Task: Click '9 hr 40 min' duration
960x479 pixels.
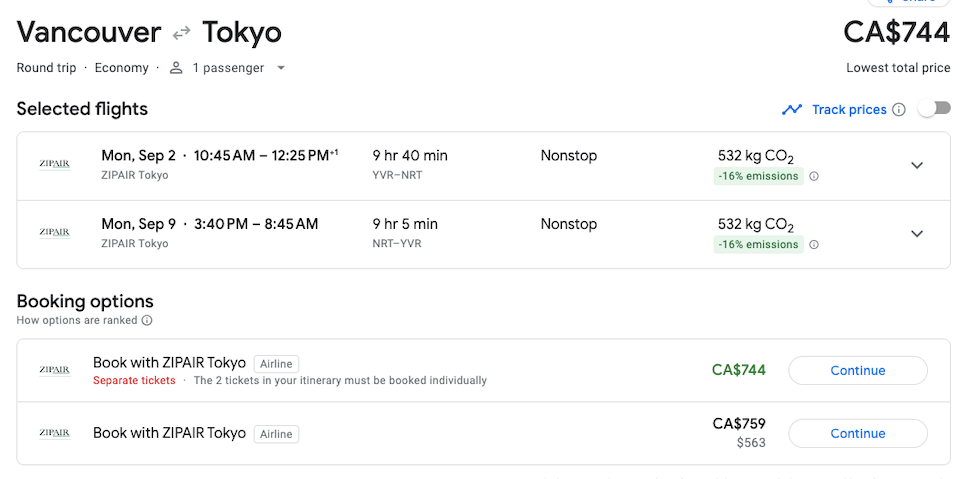Action: point(410,156)
